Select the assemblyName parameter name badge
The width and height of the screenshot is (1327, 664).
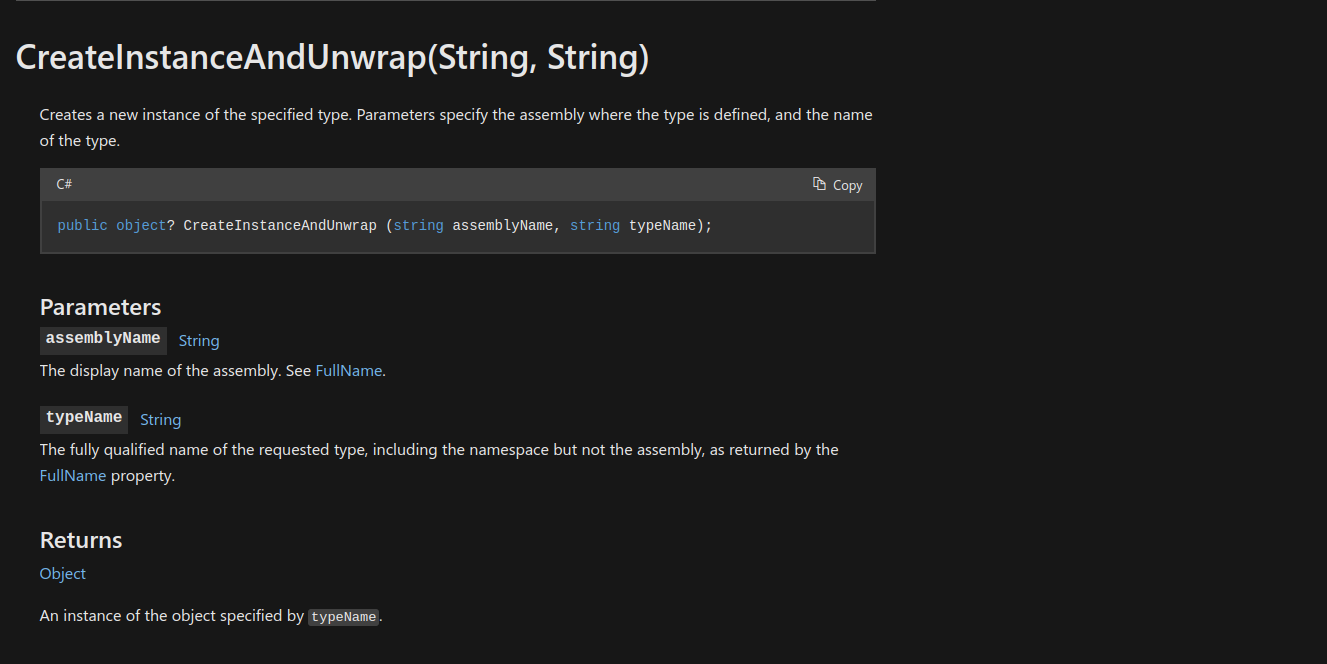pyautogui.click(x=103, y=339)
